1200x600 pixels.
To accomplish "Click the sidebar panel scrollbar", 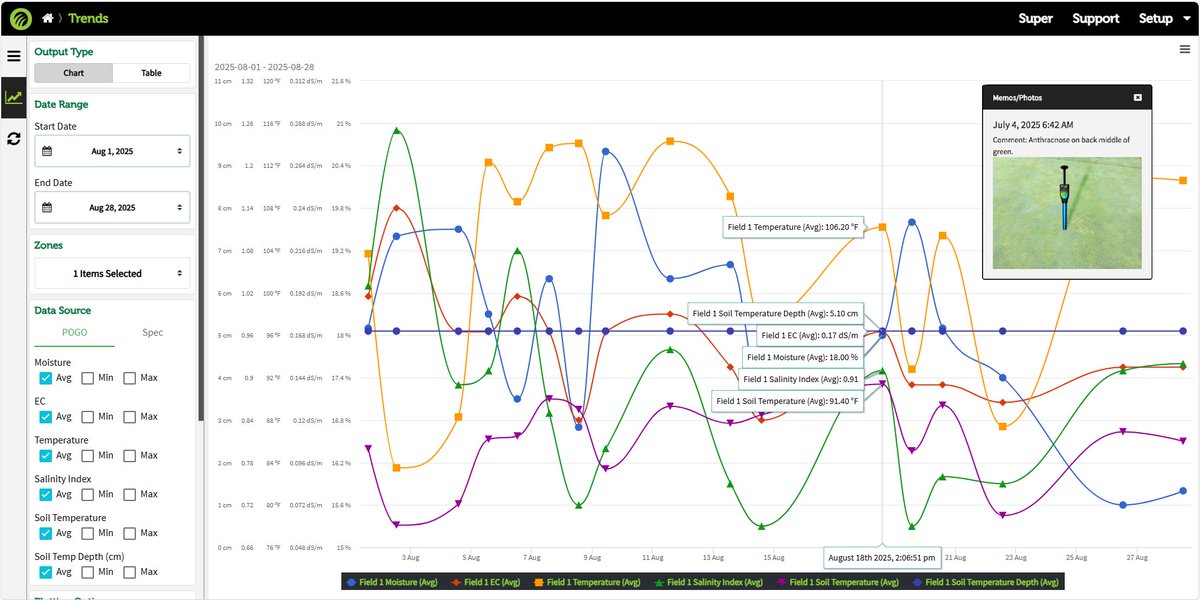I will point(201,230).
